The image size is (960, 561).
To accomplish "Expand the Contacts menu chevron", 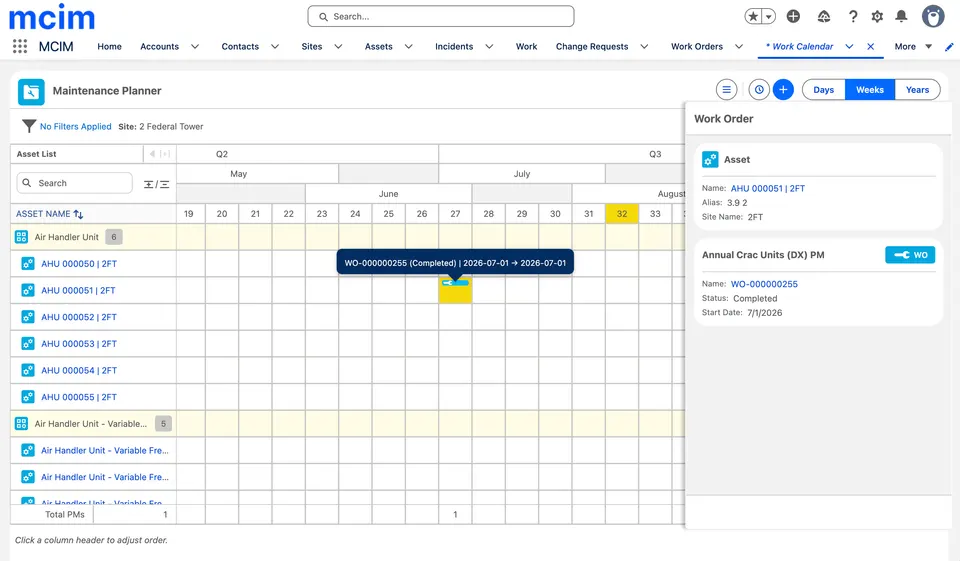I will pyautogui.click(x=275, y=47).
